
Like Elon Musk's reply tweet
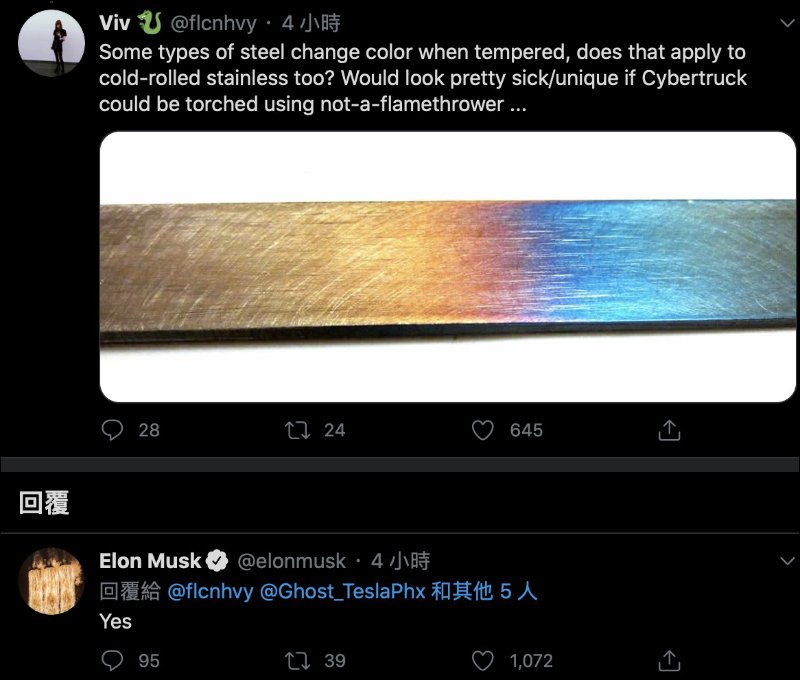tap(483, 661)
